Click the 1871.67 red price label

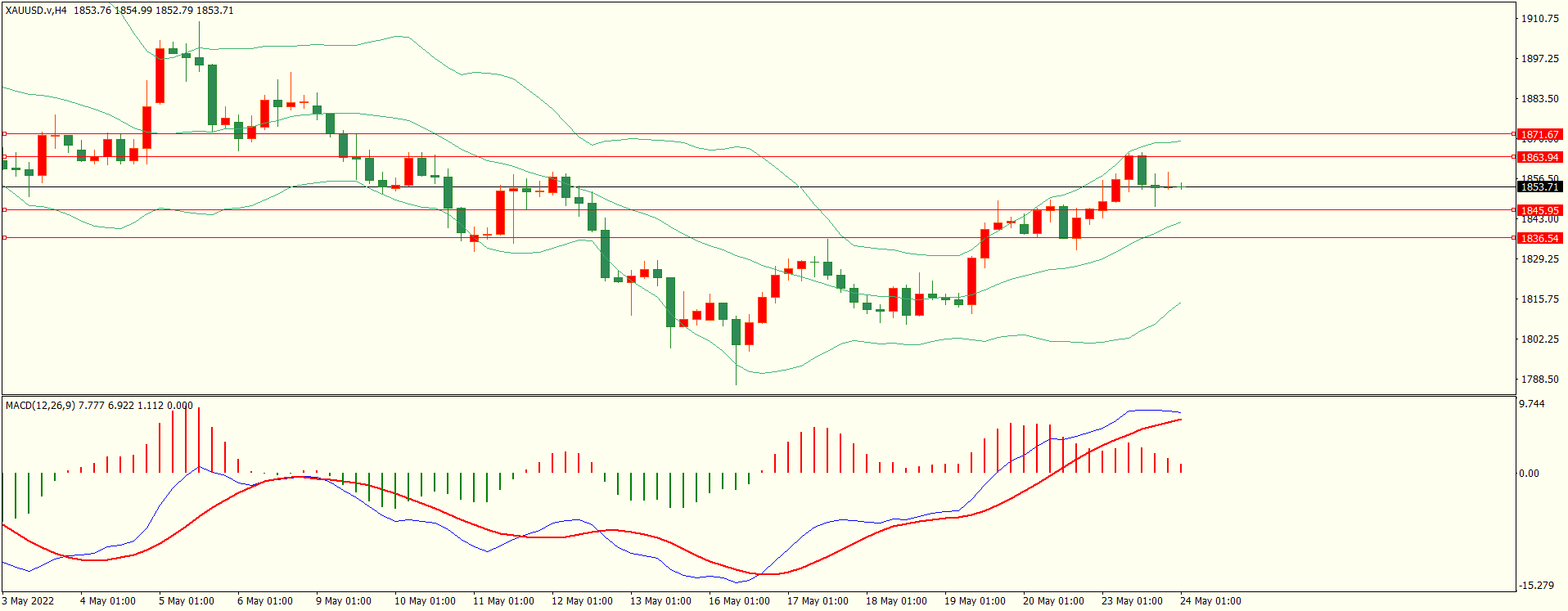[x=1539, y=134]
